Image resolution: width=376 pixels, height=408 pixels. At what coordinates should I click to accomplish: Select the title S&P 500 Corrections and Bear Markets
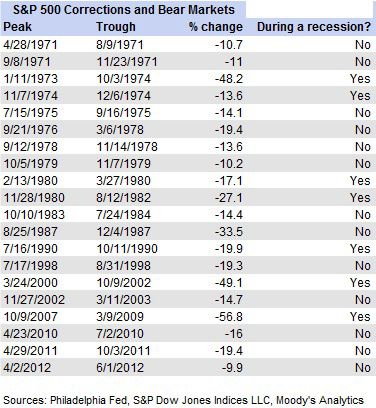124,10
